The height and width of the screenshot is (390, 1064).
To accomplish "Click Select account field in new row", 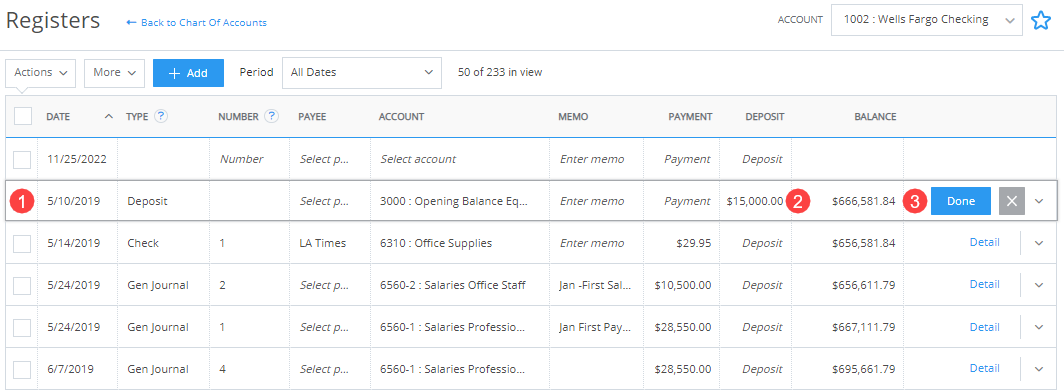I will coord(461,159).
